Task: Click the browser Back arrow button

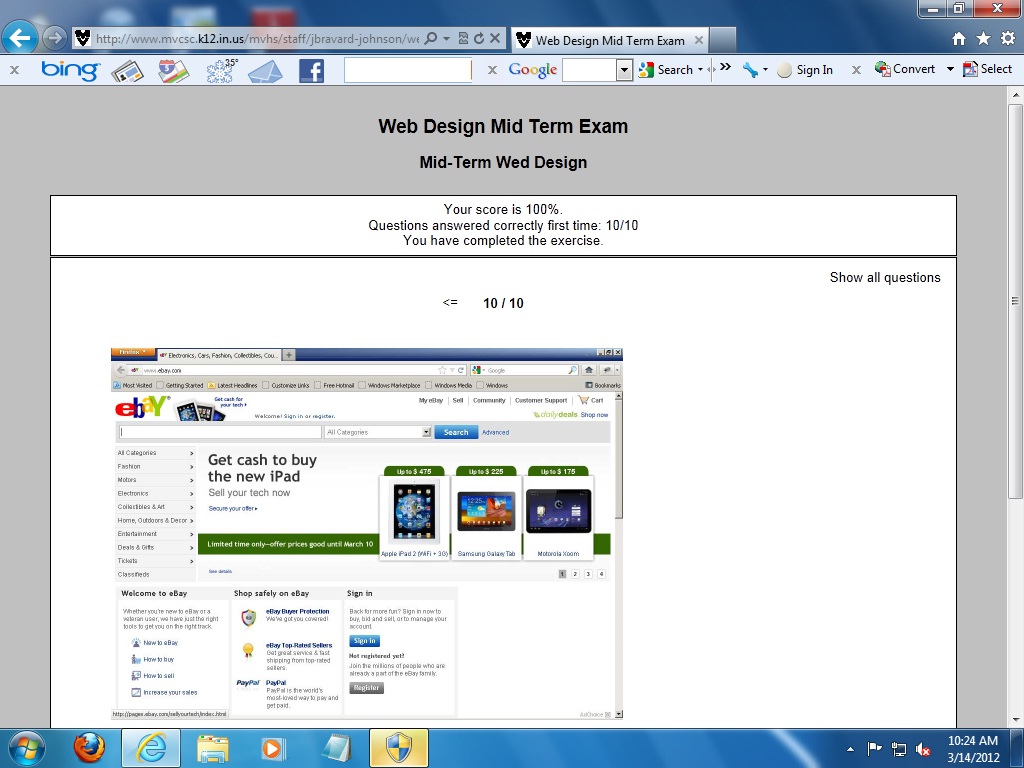Action: 20,39
